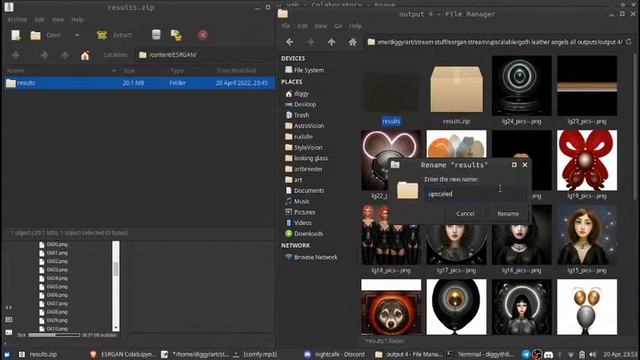Select the results folder row in the archive list
Image resolution: width=640 pixels, height=360 pixels.
[140, 83]
